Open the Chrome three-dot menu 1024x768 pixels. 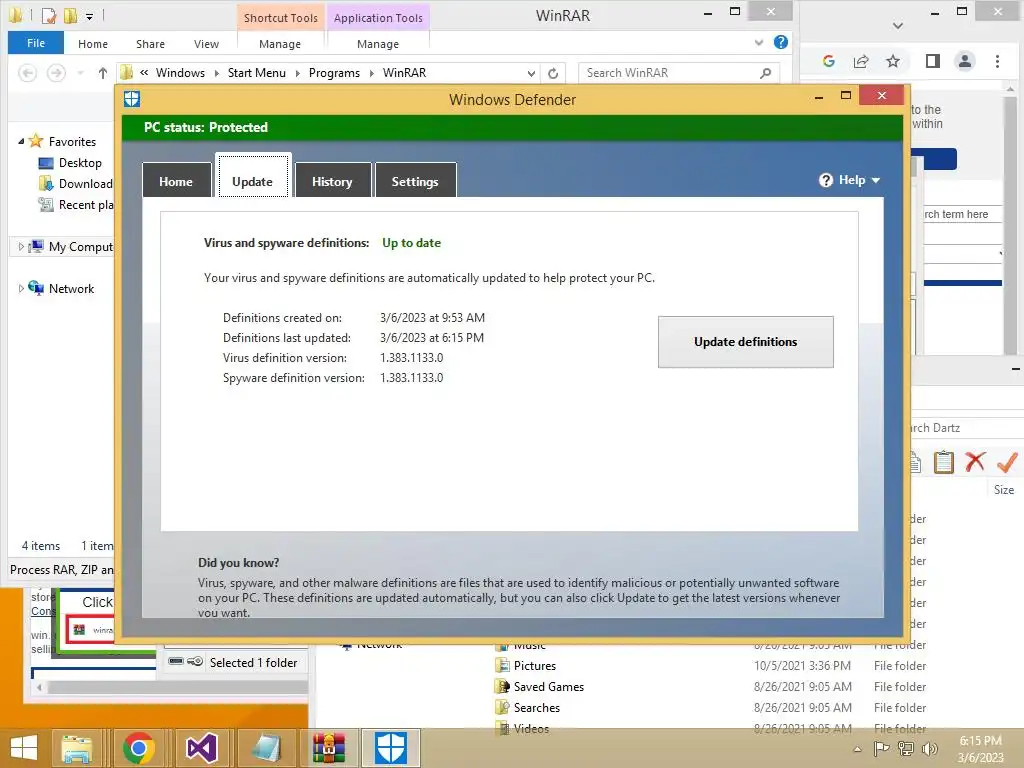(x=997, y=61)
